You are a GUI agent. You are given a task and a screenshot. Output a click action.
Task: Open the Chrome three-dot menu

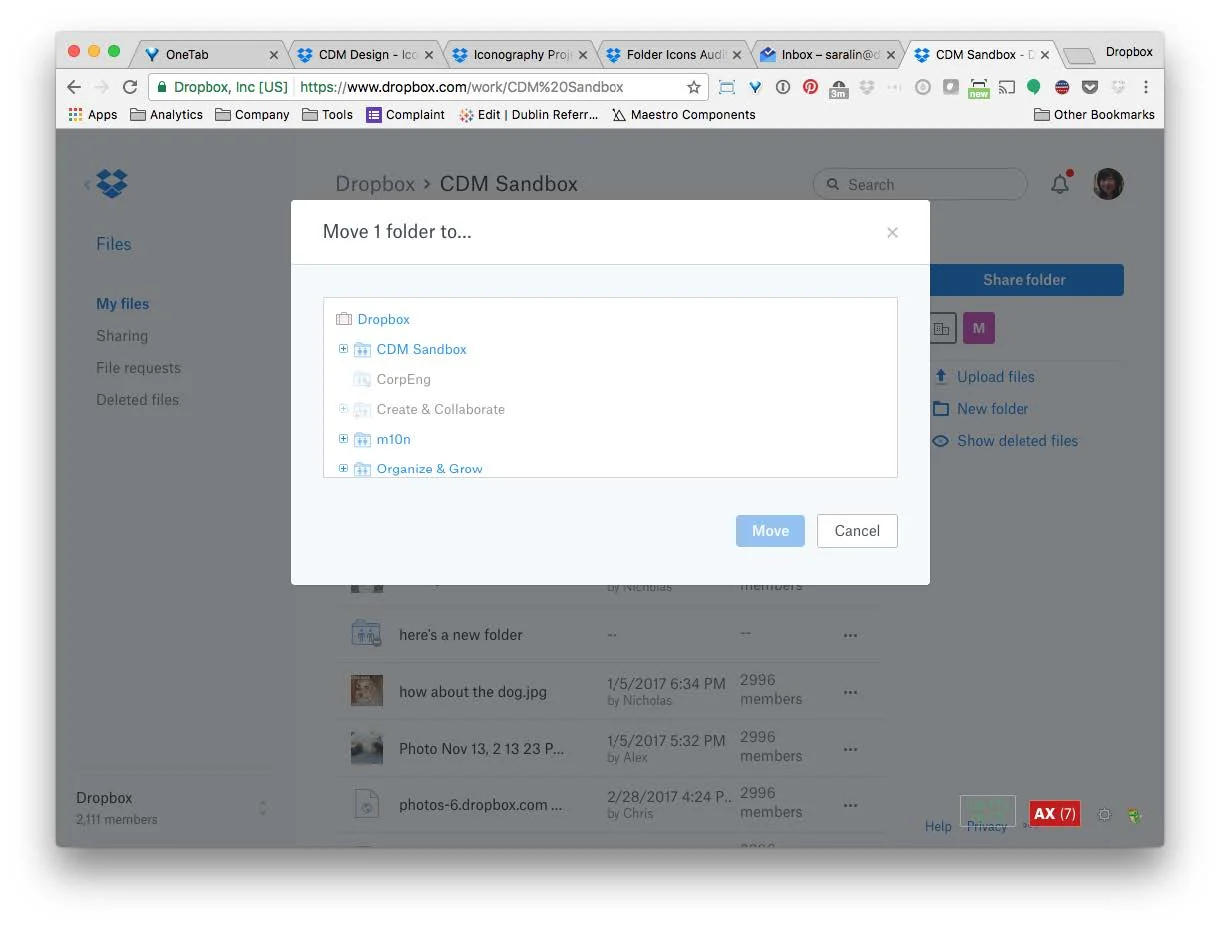1146,87
